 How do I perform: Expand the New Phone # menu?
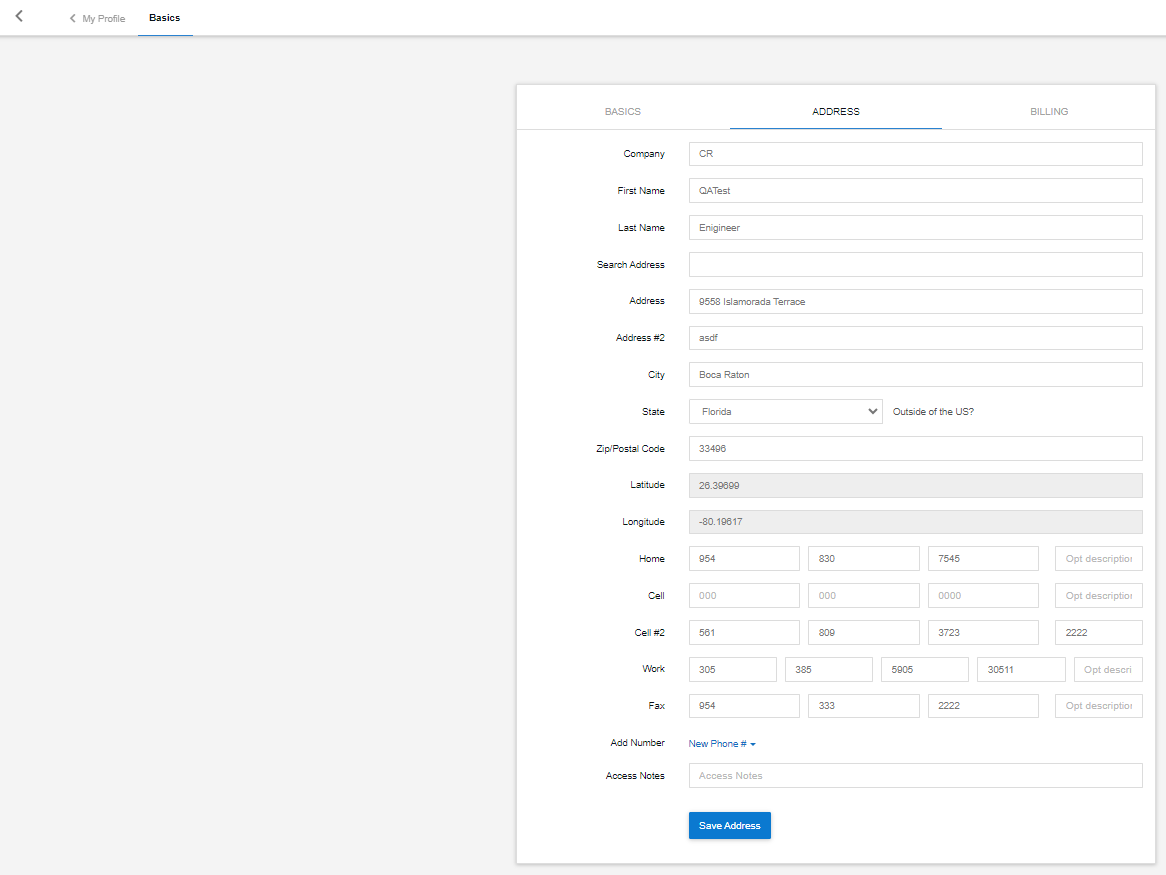(x=716, y=743)
